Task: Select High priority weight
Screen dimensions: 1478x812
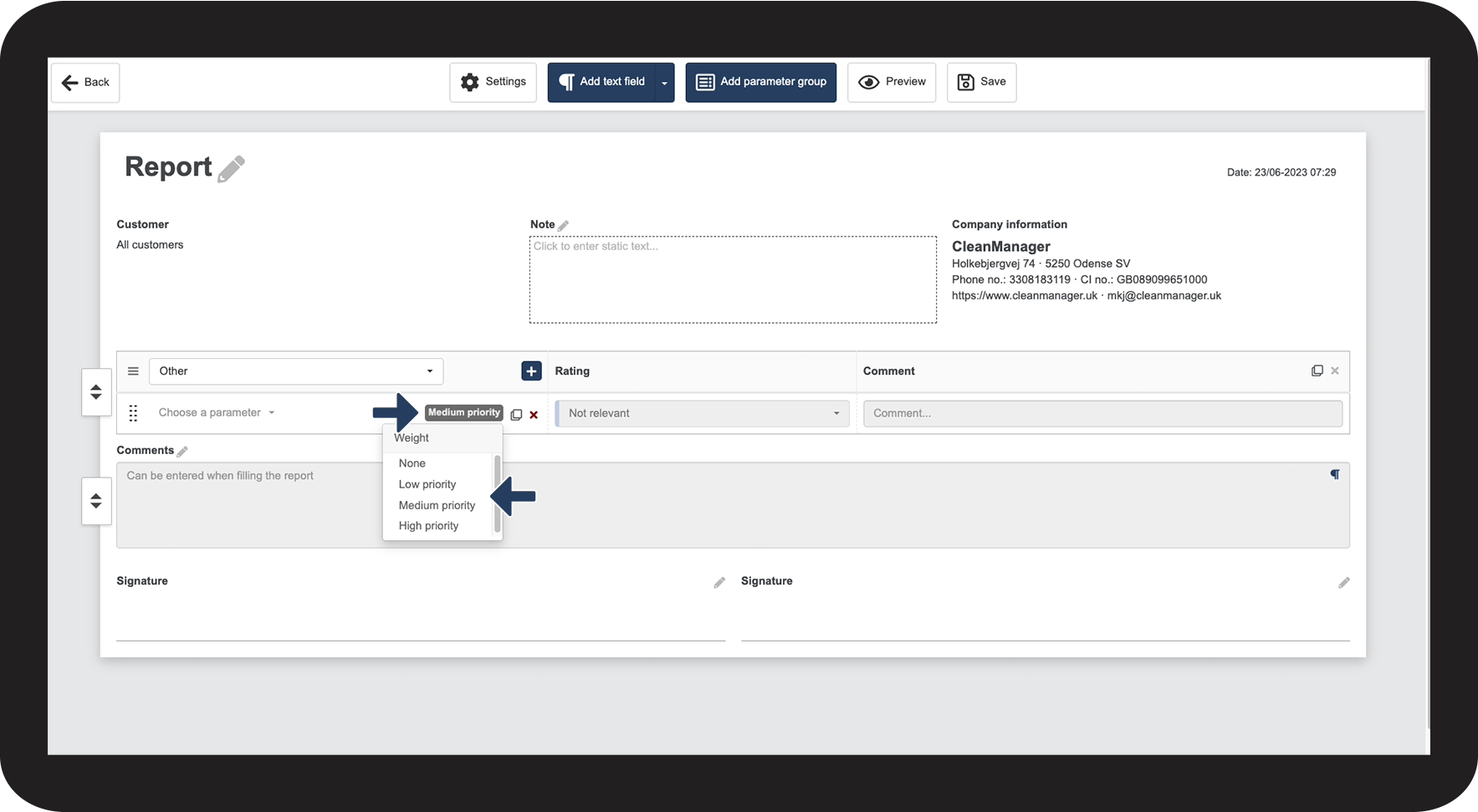Action: coord(428,526)
